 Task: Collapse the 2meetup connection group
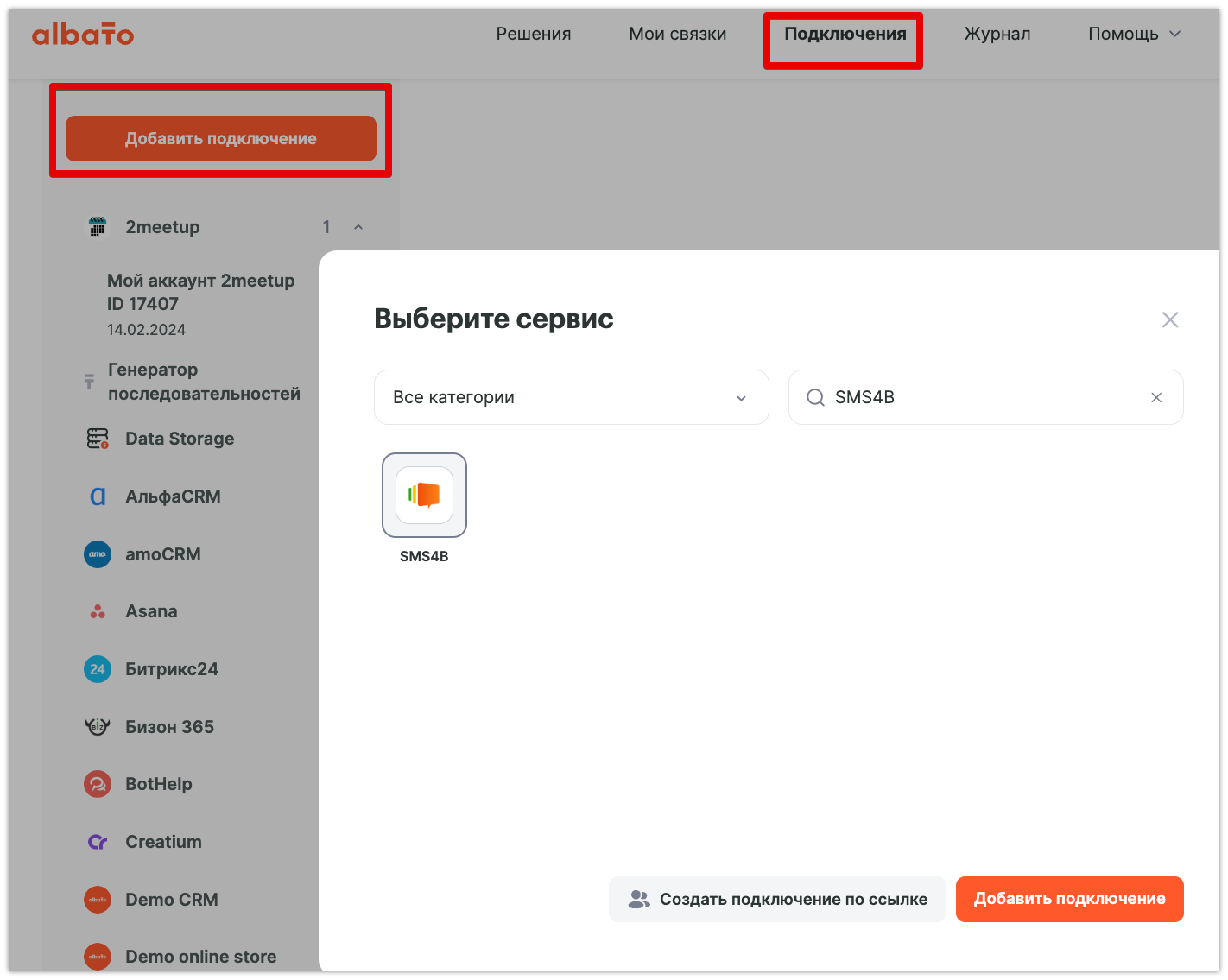point(358,227)
